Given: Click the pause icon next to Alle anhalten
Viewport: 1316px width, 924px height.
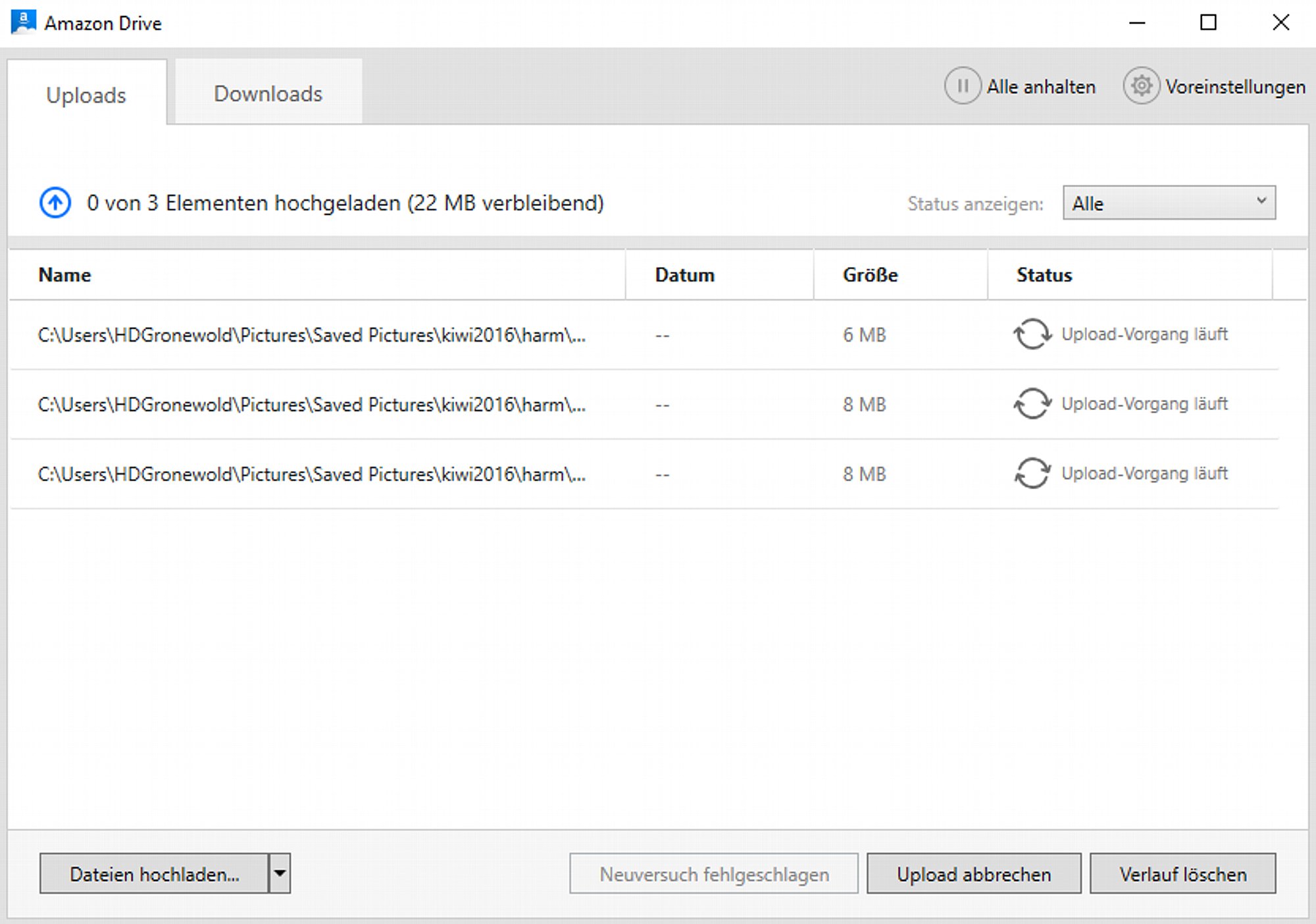Looking at the screenshot, I should tap(962, 86).
